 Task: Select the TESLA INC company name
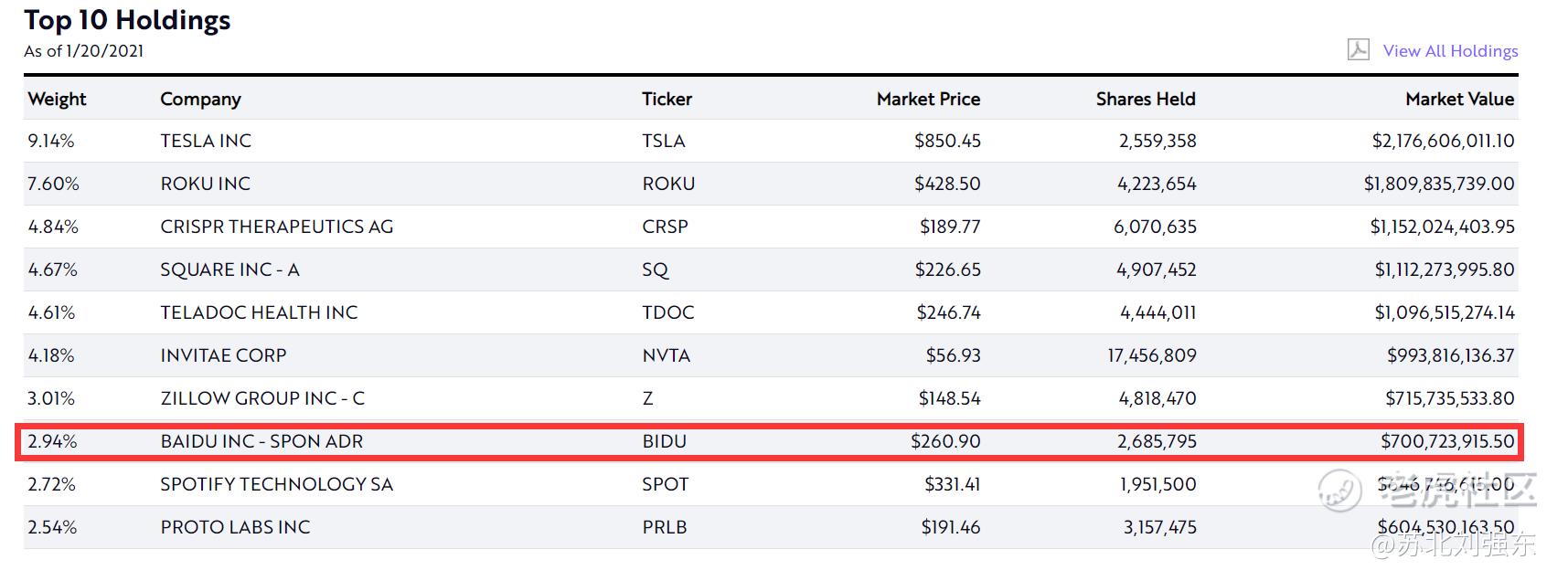(206, 141)
